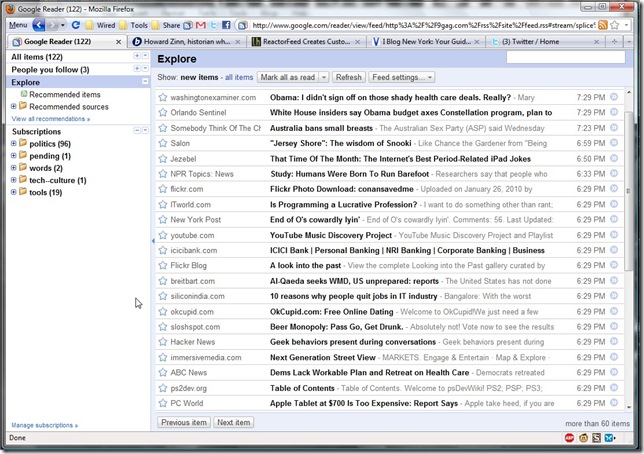Select All items (122) in sidebar
The height and width of the screenshot is (454, 644).
(x=37, y=57)
